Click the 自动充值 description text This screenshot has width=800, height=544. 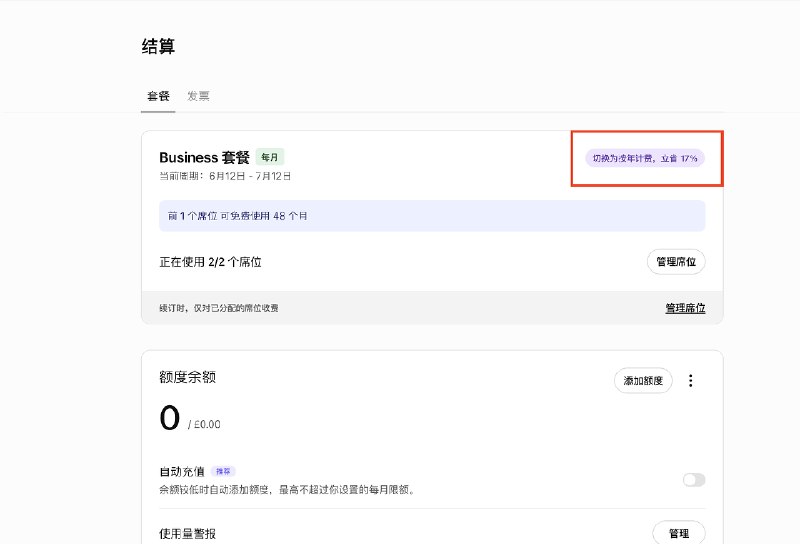click(x=287, y=489)
